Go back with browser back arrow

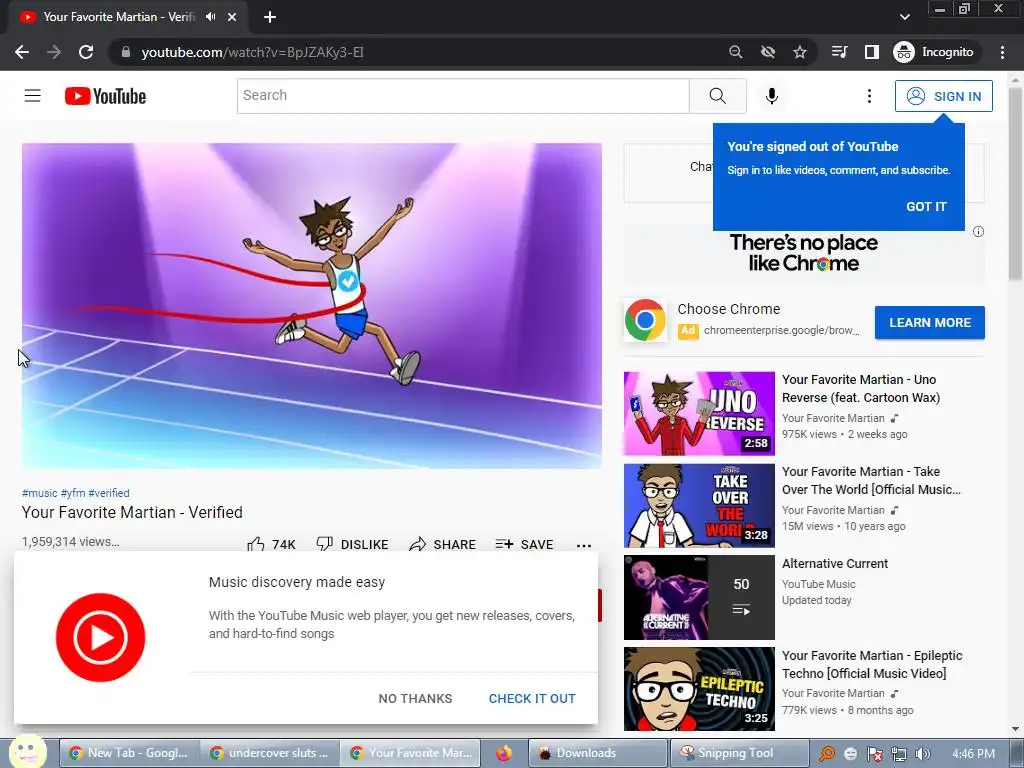(22, 52)
